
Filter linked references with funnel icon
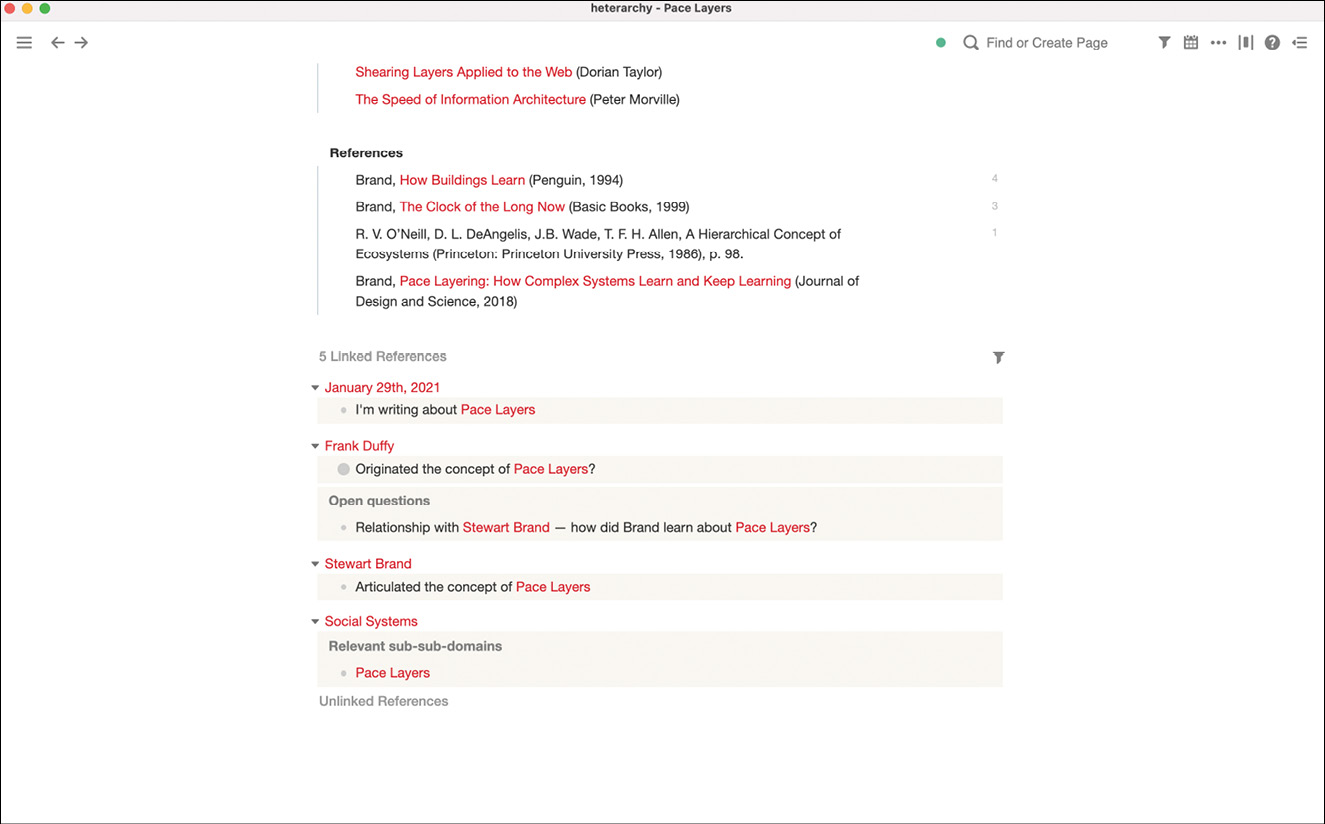(998, 357)
